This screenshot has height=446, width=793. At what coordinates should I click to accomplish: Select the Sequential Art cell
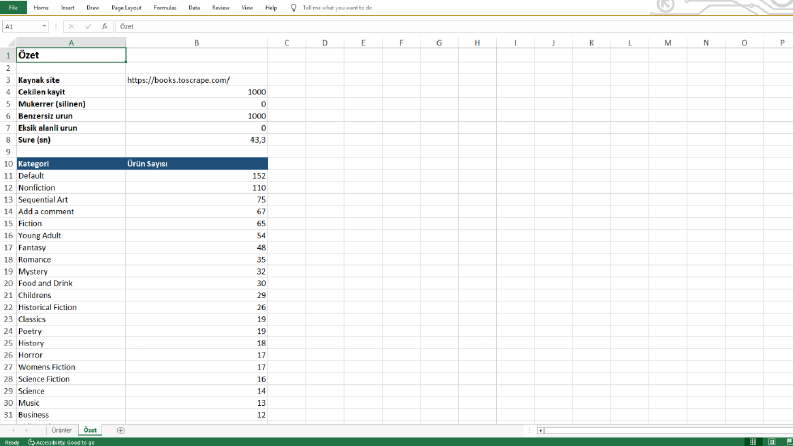click(x=71, y=200)
